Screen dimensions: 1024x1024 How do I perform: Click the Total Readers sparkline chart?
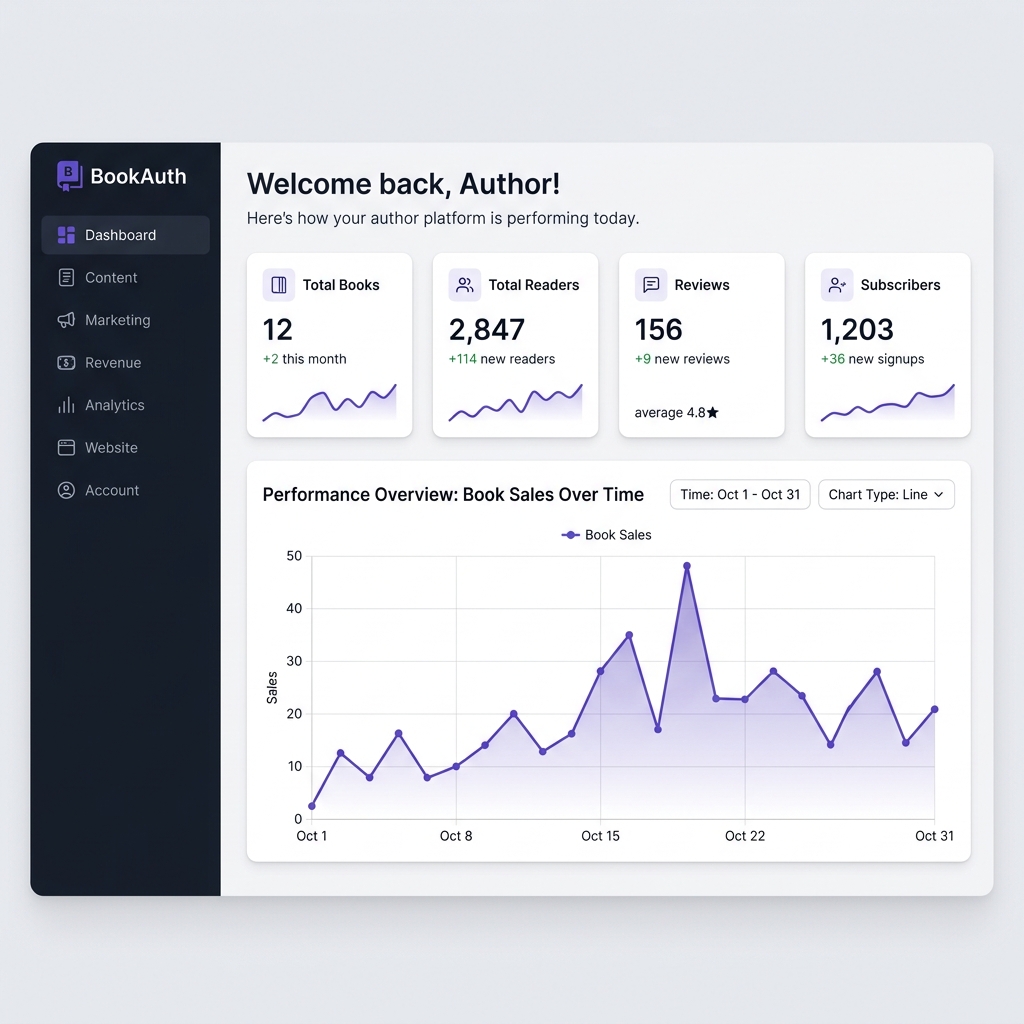click(x=515, y=402)
